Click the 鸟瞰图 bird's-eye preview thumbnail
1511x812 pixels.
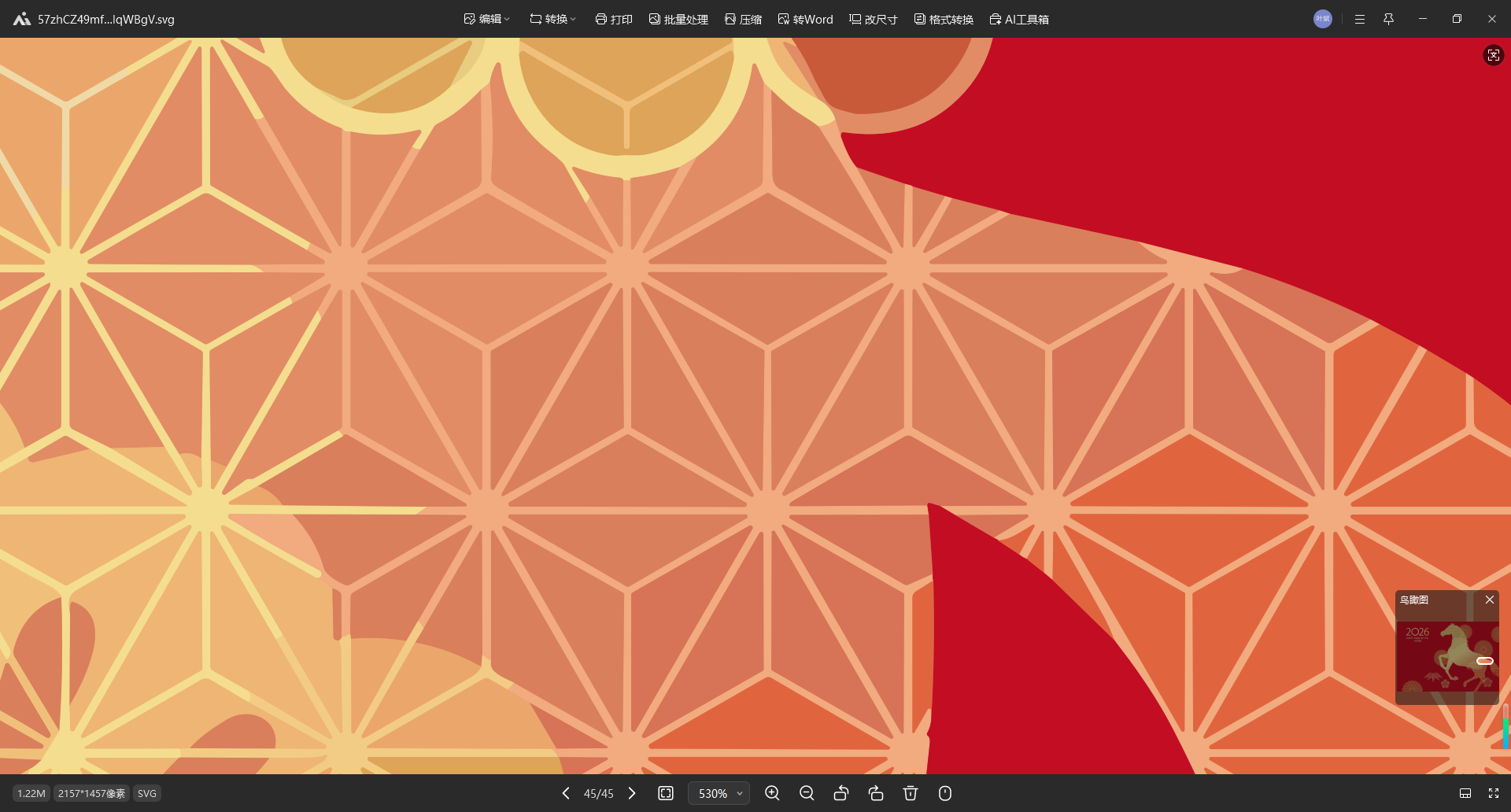[x=1446, y=657]
